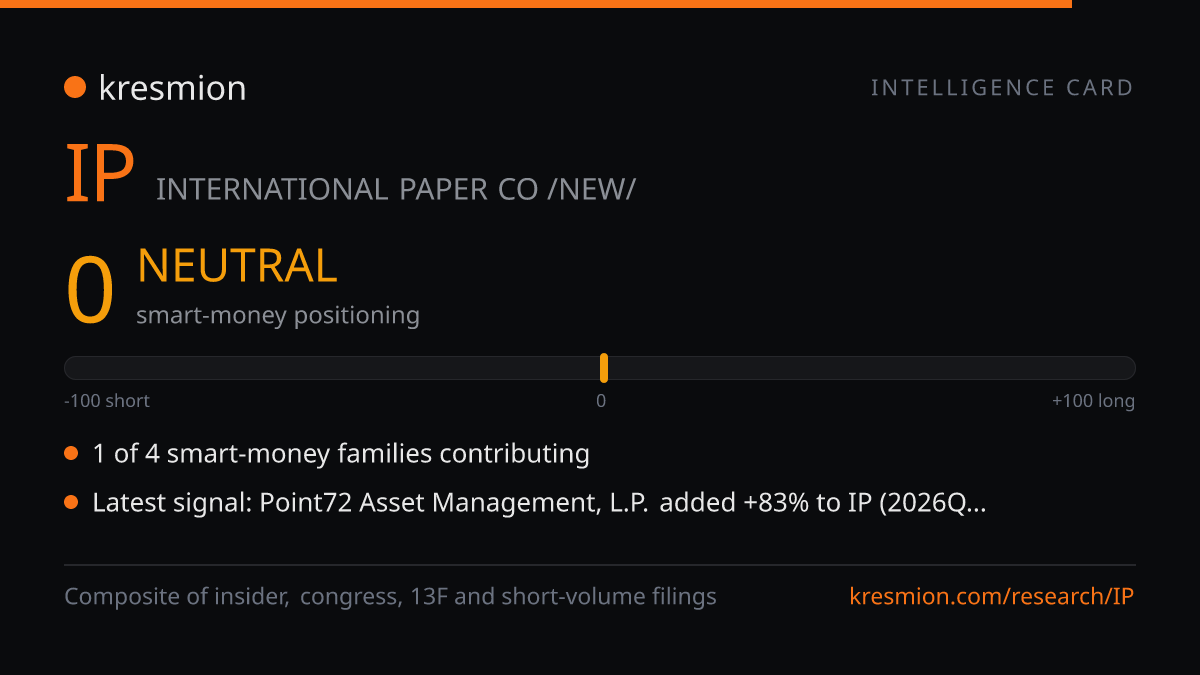Click the +100 long scale label

click(x=1093, y=401)
